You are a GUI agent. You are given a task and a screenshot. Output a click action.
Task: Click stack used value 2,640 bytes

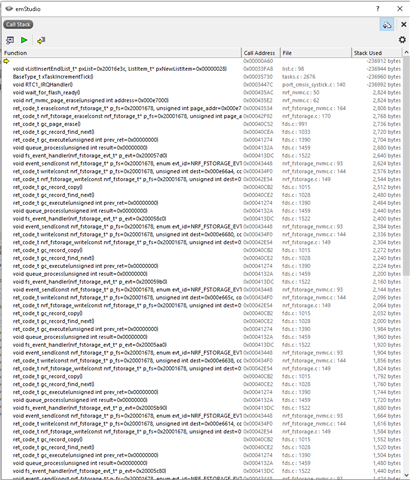(387, 156)
